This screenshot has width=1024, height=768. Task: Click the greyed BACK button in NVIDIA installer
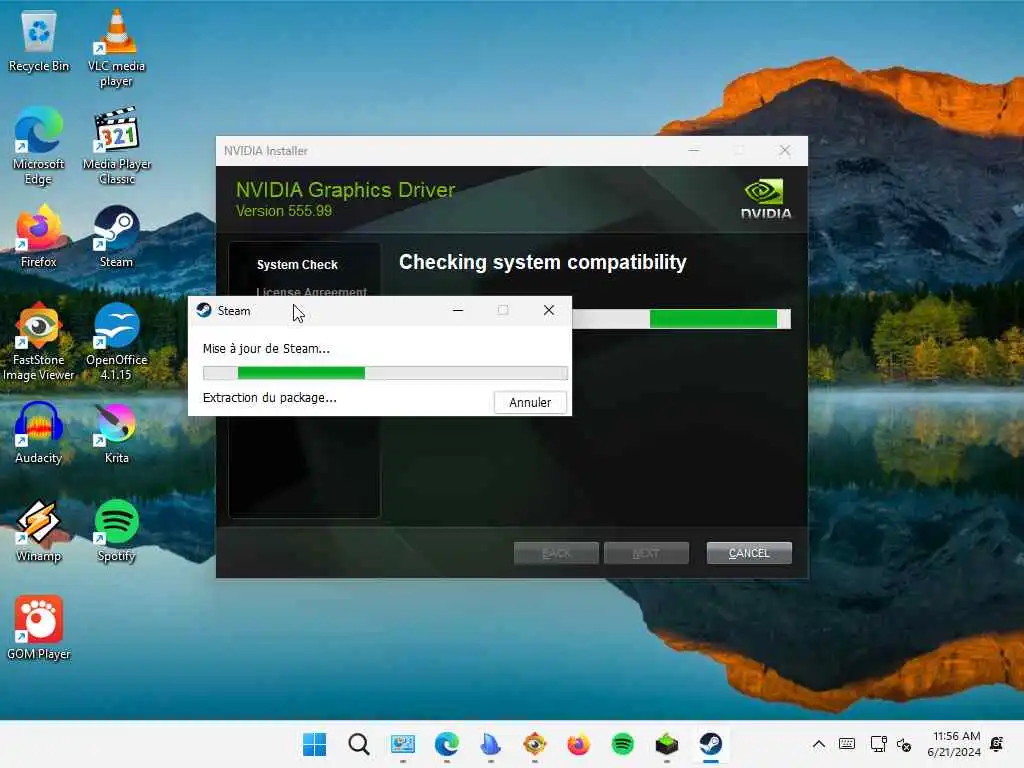click(x=556, y=553)
